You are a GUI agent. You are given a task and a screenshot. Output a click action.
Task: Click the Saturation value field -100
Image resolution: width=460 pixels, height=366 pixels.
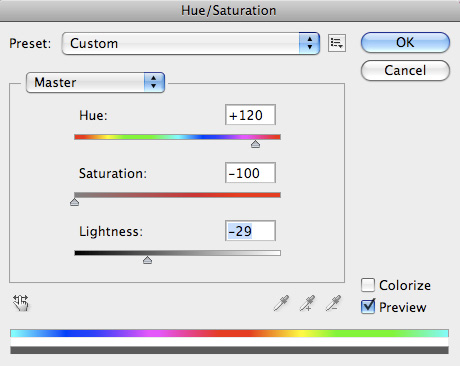tap(250, 173)
